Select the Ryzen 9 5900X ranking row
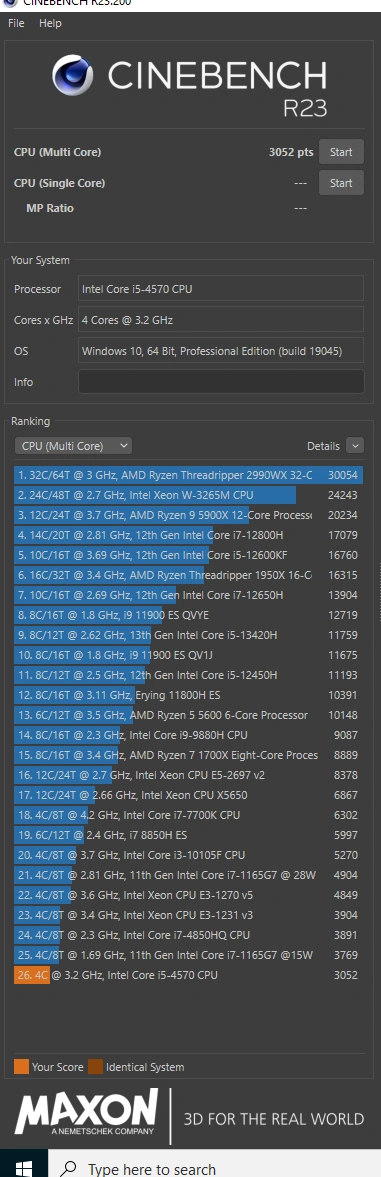The image size is (381, 1177). click(188, 515)
